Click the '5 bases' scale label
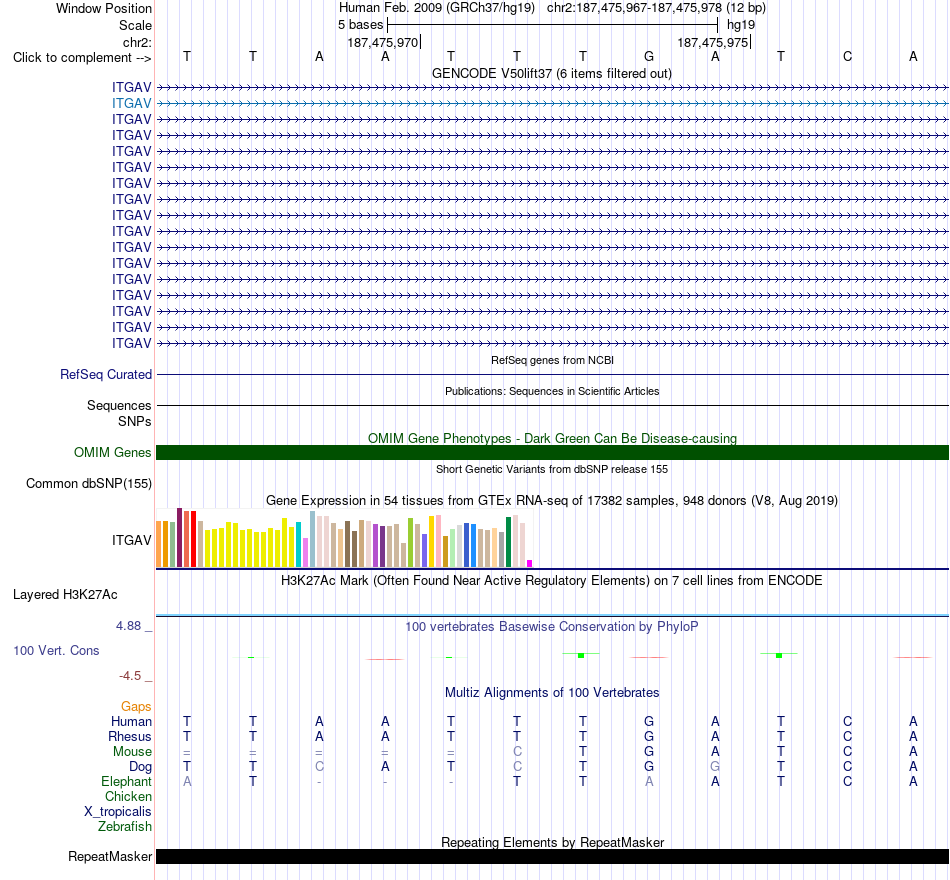950x880 pixels. pyautogui.click(x=360, y=25)
